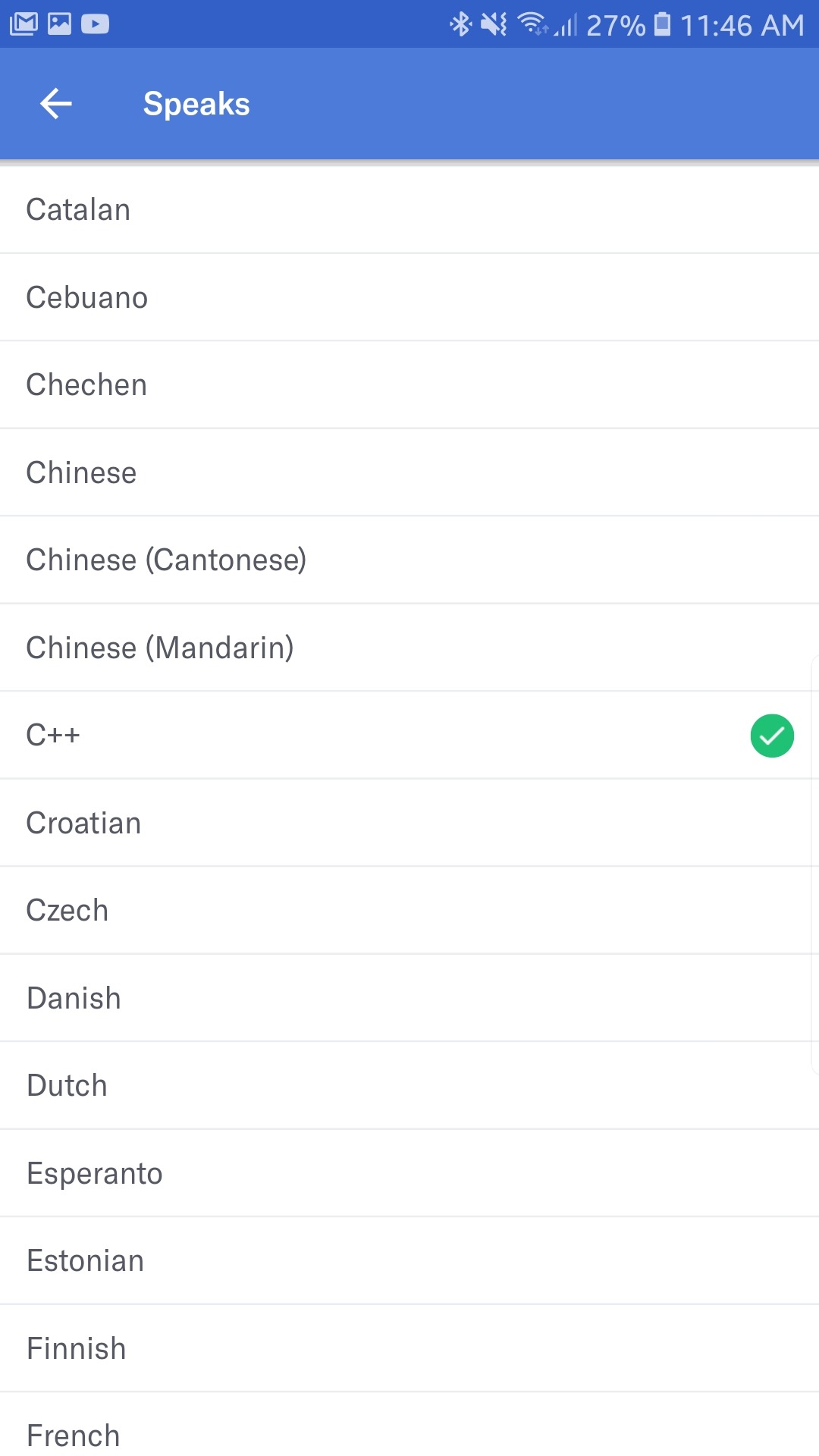Open the mail notification icon
Viewport: 819px width, 1456px height.
pos(24,24)
